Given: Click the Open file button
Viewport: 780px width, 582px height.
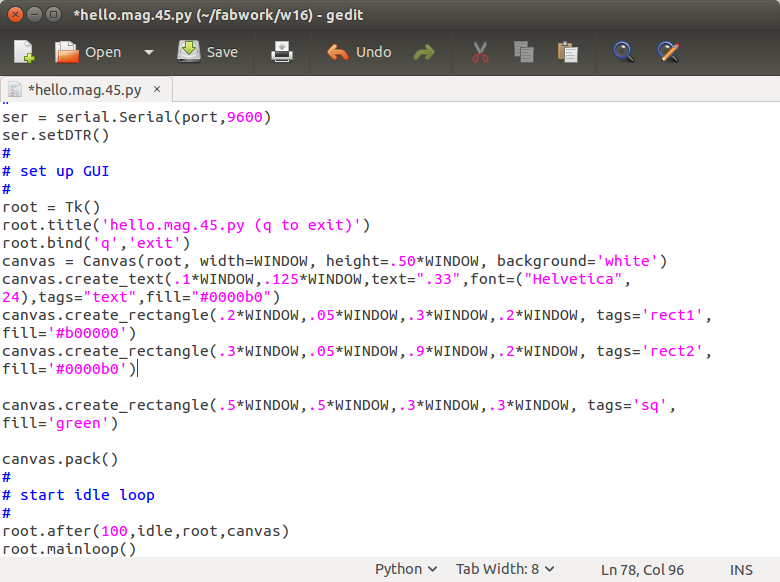Looking at the screenshot, I should pos(88,52).
